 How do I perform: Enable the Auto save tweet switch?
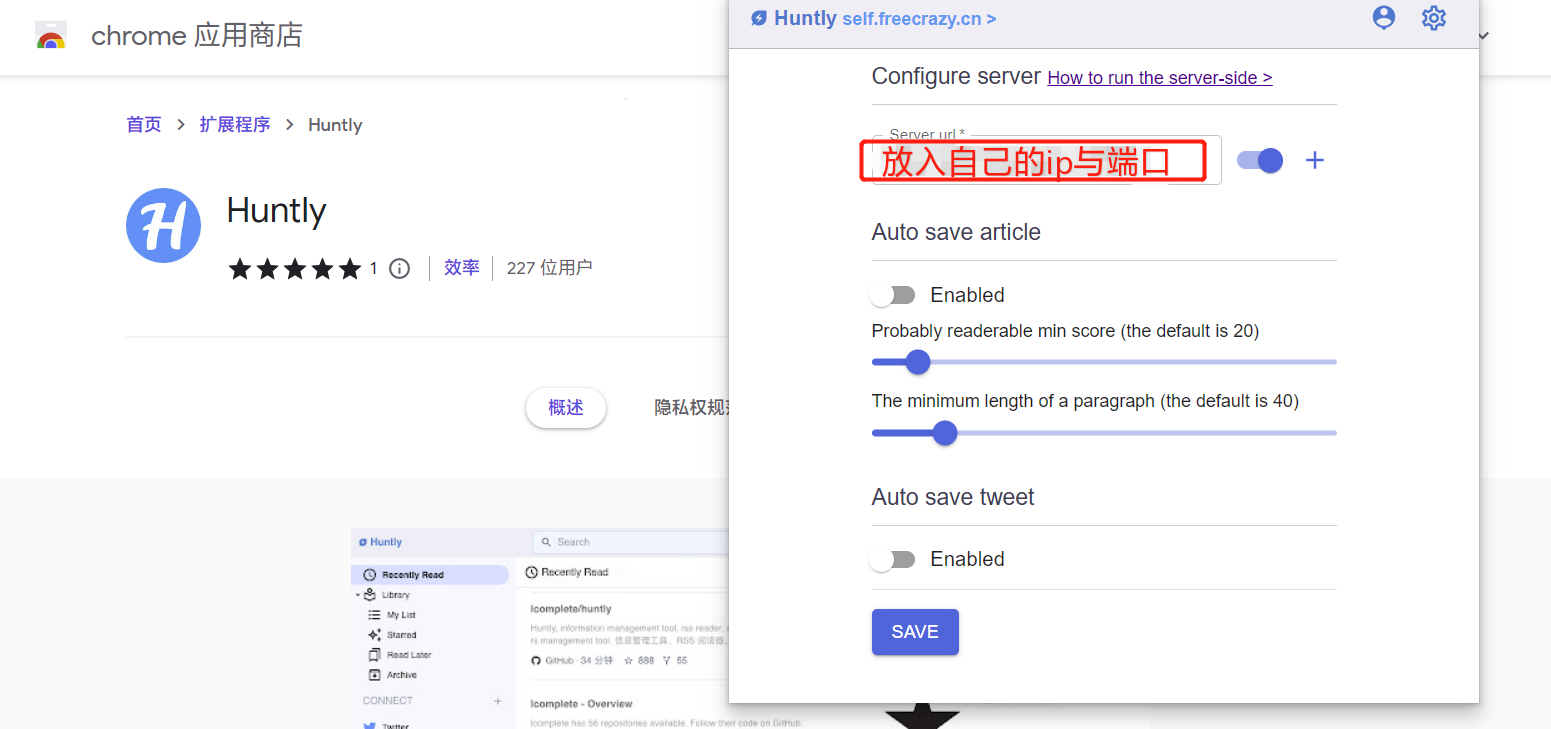(892, 559)
